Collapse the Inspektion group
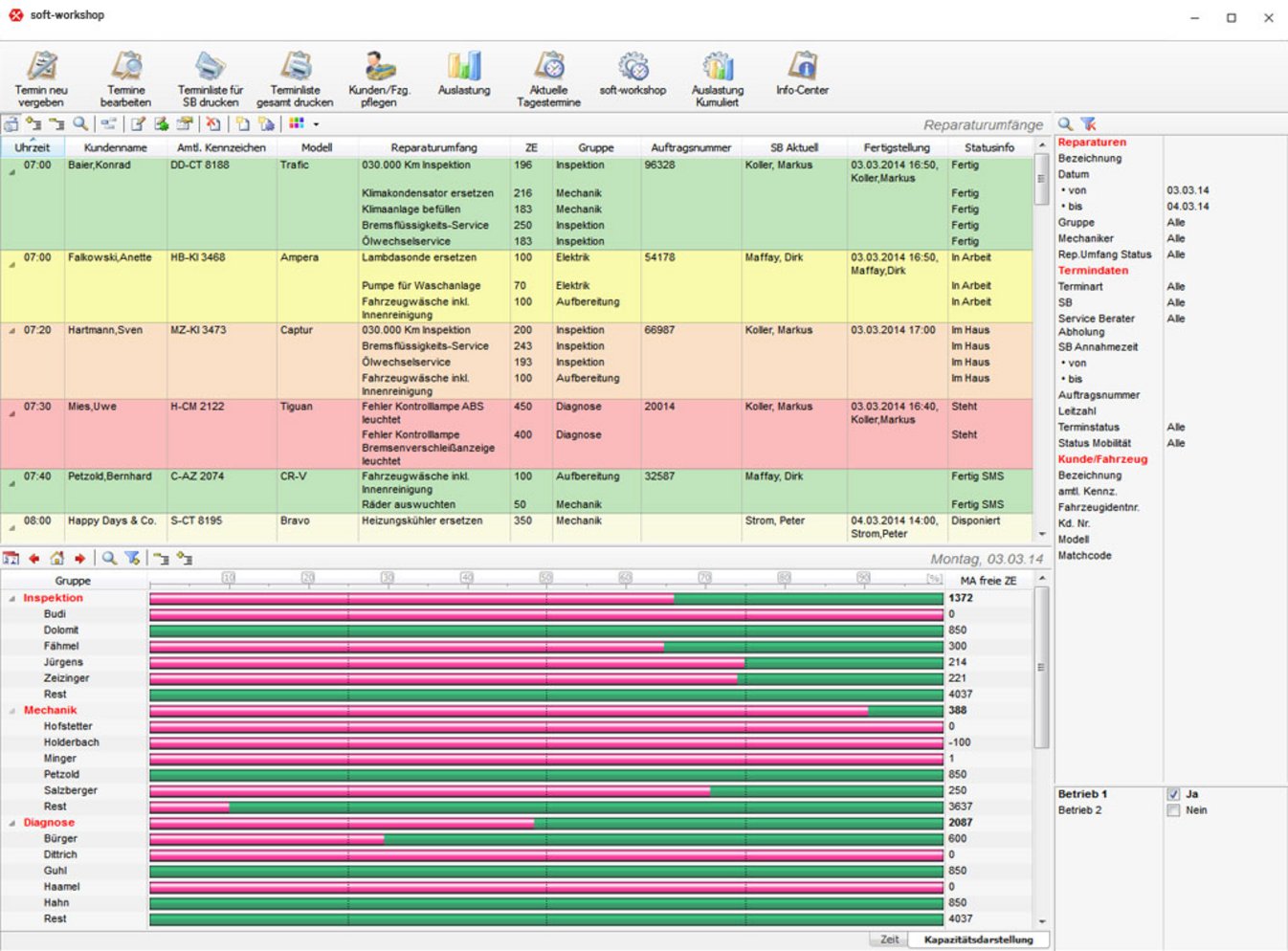Image resolution: width=1288 pixels, height=951 pixels. tap(12, 599)
